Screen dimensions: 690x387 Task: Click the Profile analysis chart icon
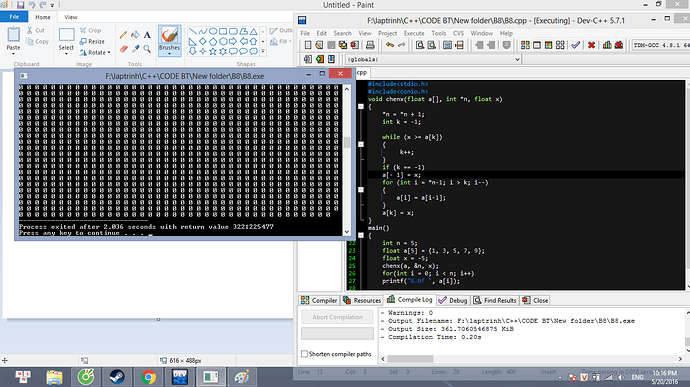[607, 45]
